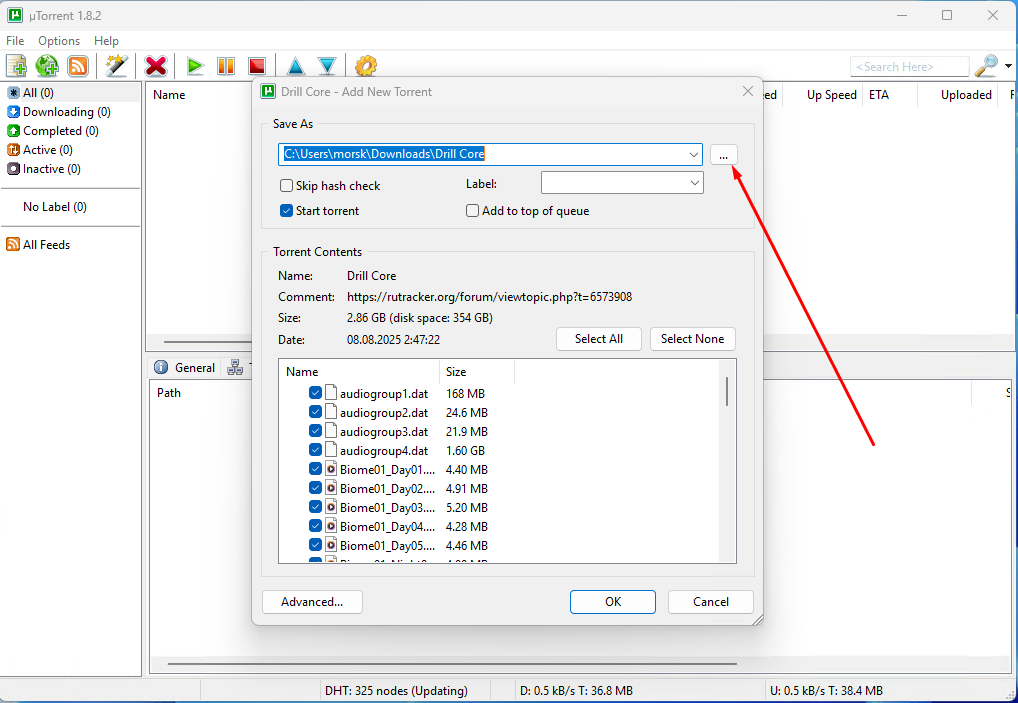Open the search engine dropdown arrow
Viewport: 1018px width, 703px height.
click(x=1008, y=66)
